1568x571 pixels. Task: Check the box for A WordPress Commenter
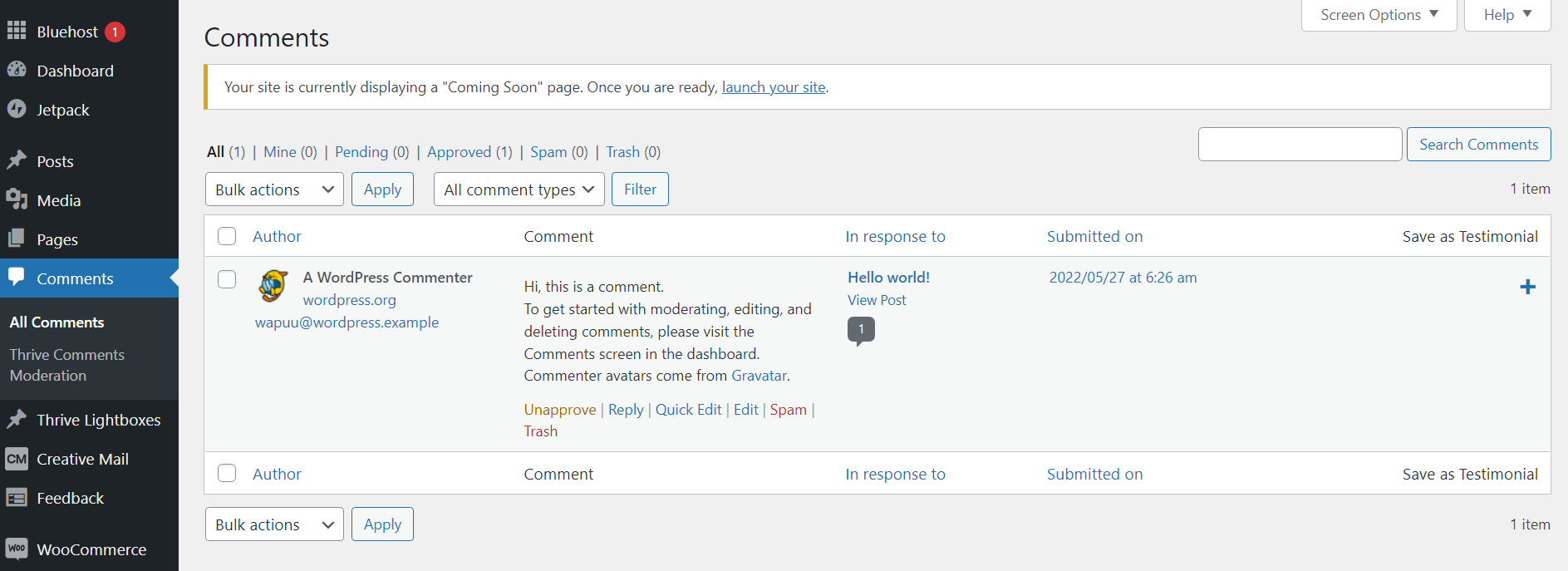[227, 279]
